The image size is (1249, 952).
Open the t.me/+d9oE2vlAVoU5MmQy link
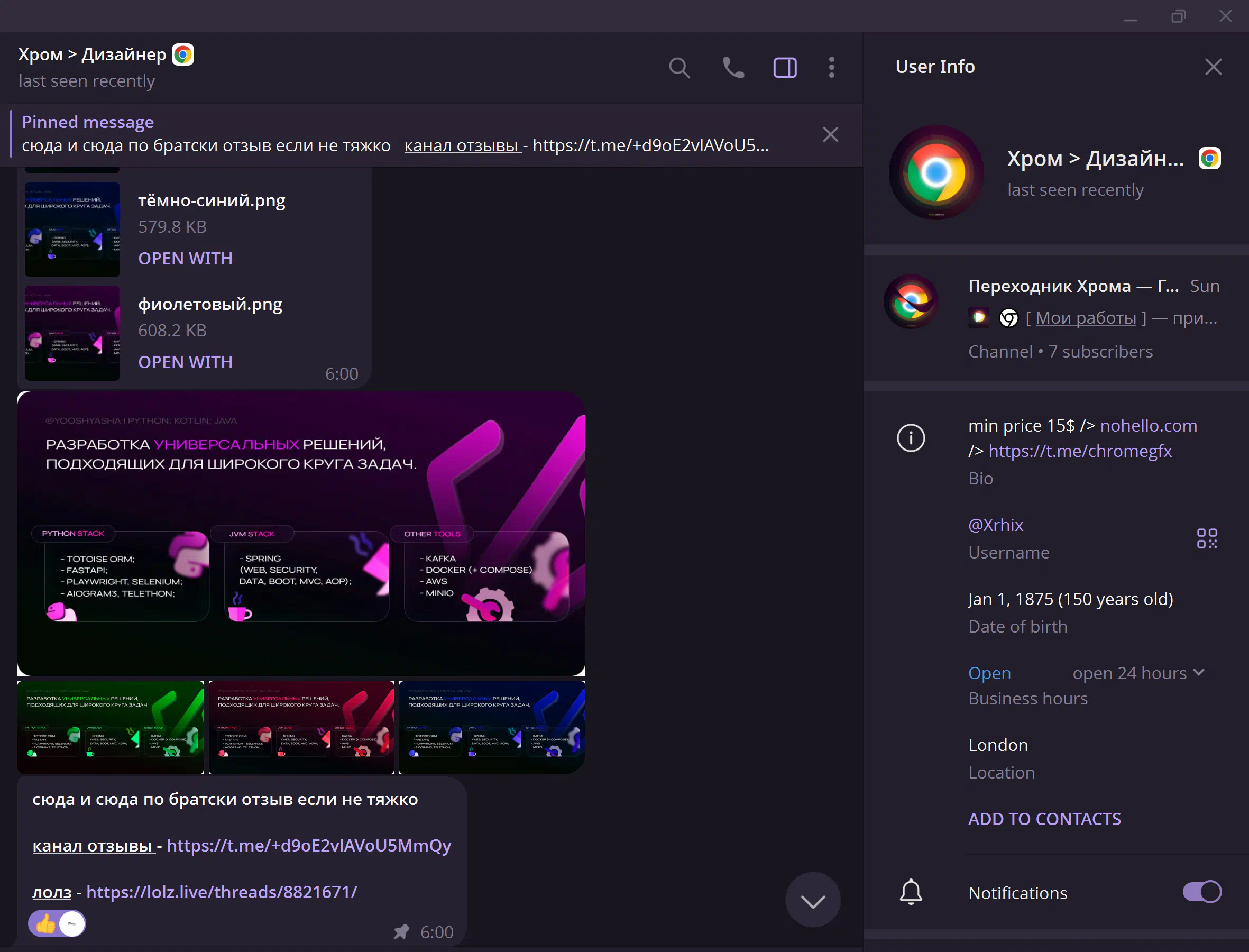[x=309, y=846]
